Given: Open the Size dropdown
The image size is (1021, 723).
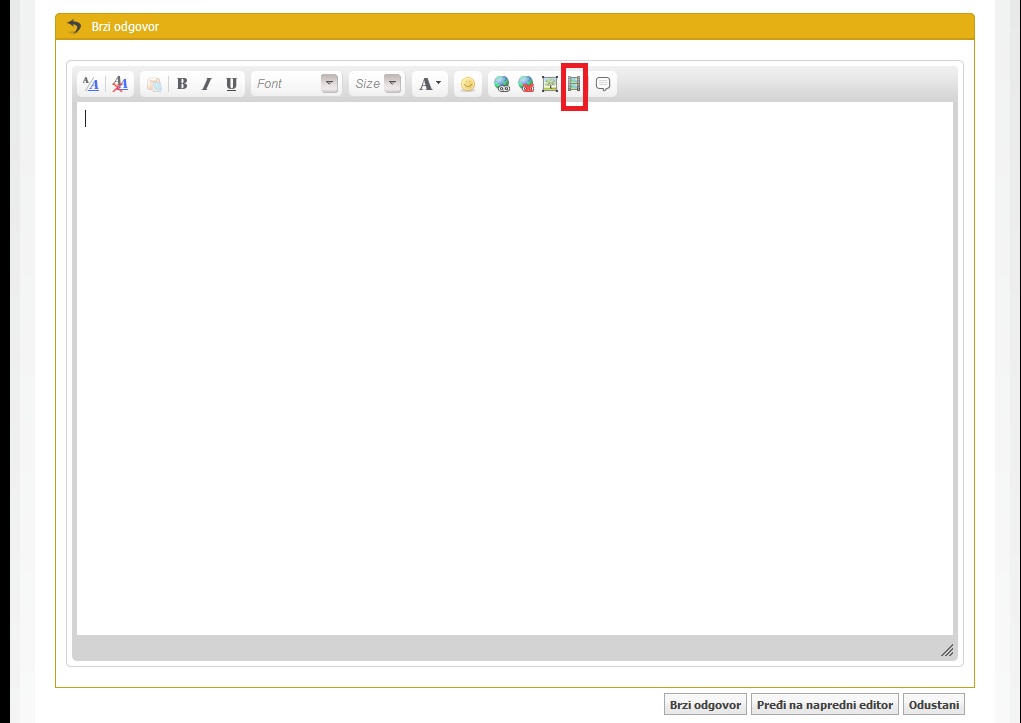Looking at the screenshot, I should [x=392, y=84].
